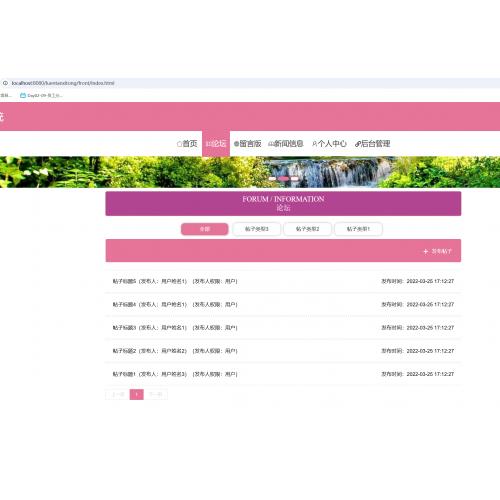This screenshot has width=500, height=500.
Task: Filter by 帖子类型3 category
Action: pos(256,229)
